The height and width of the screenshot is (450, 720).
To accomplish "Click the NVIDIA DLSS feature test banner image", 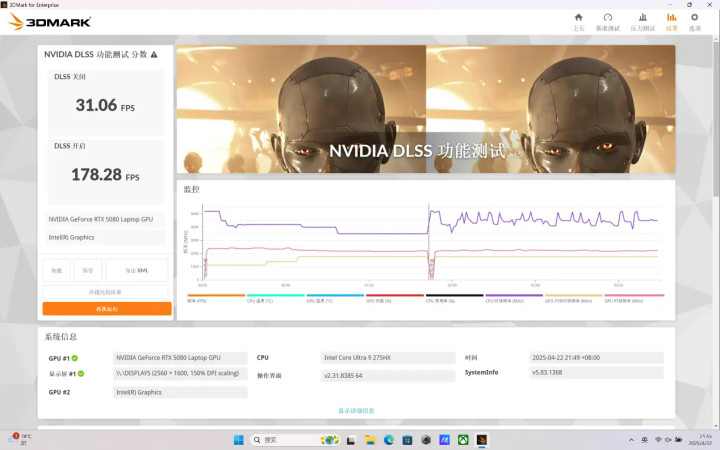I will (x=426, y=109).
